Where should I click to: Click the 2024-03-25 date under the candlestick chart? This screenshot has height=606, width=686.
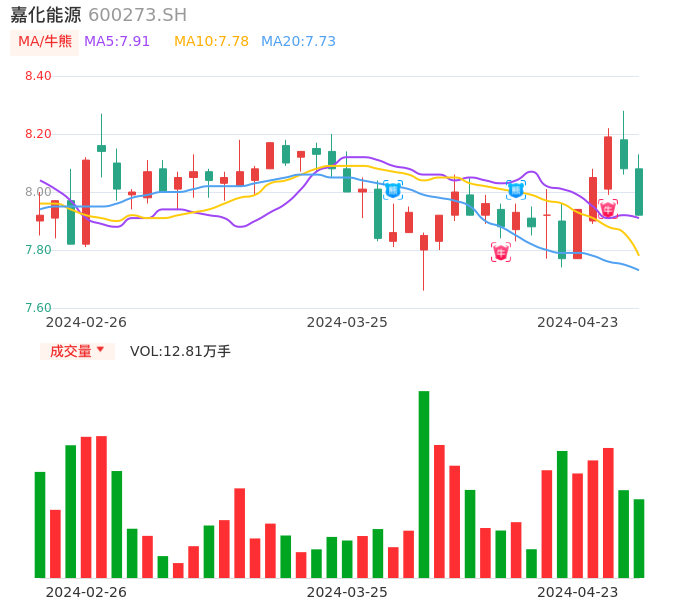point(346,322)
